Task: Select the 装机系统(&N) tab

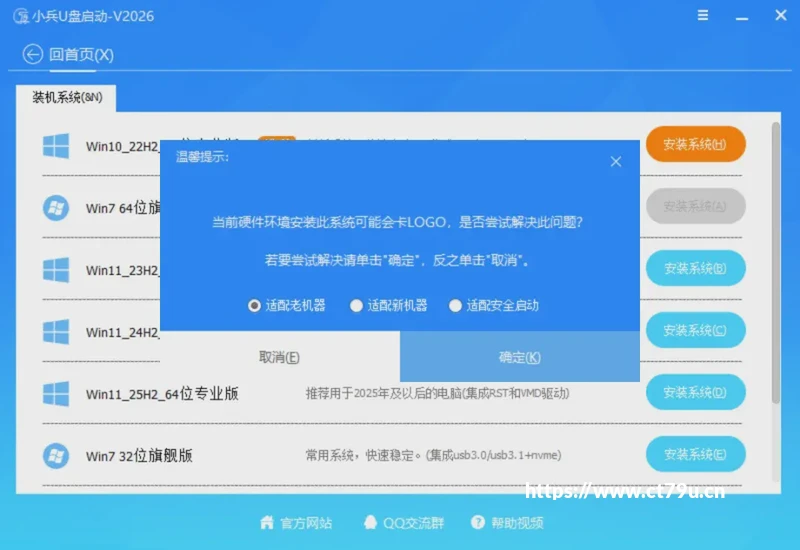Action: tap(66, 97)
